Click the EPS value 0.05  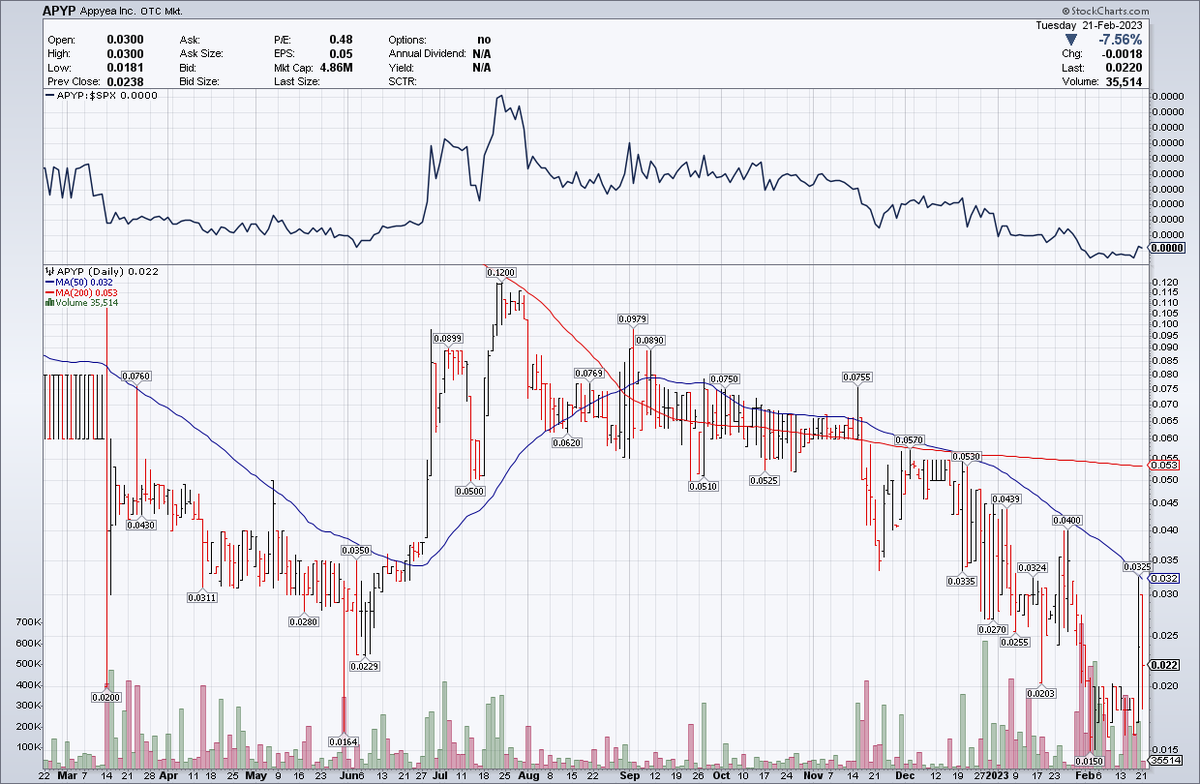point(340,53)
